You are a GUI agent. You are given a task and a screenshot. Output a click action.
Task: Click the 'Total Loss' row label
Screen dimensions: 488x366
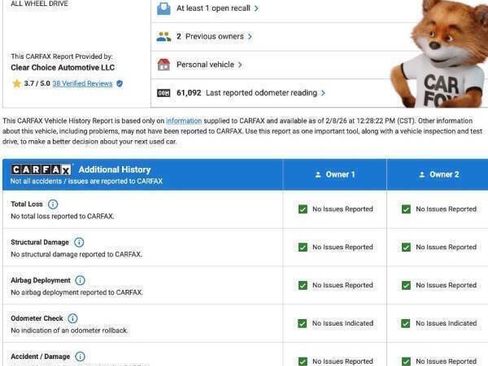(x=27, y=204)
